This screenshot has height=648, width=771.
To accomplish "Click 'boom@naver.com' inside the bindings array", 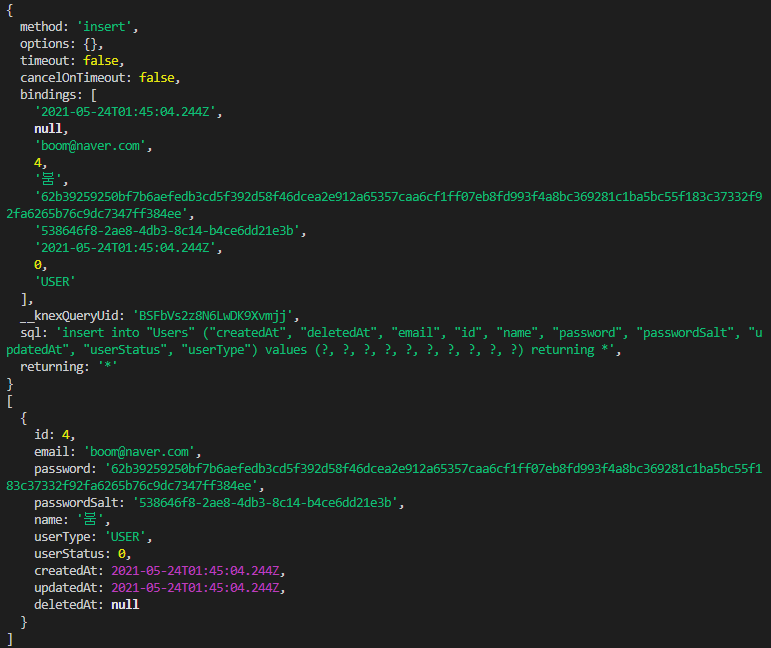I will (92, 146).
